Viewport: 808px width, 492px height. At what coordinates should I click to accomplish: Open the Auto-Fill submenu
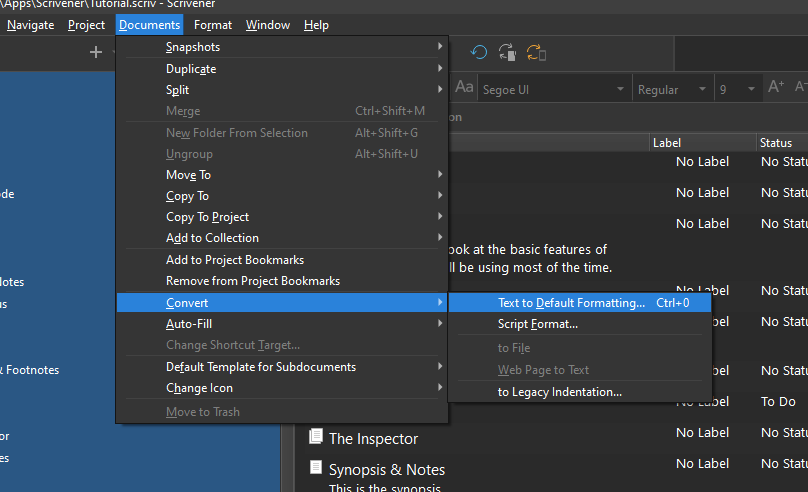282,324
